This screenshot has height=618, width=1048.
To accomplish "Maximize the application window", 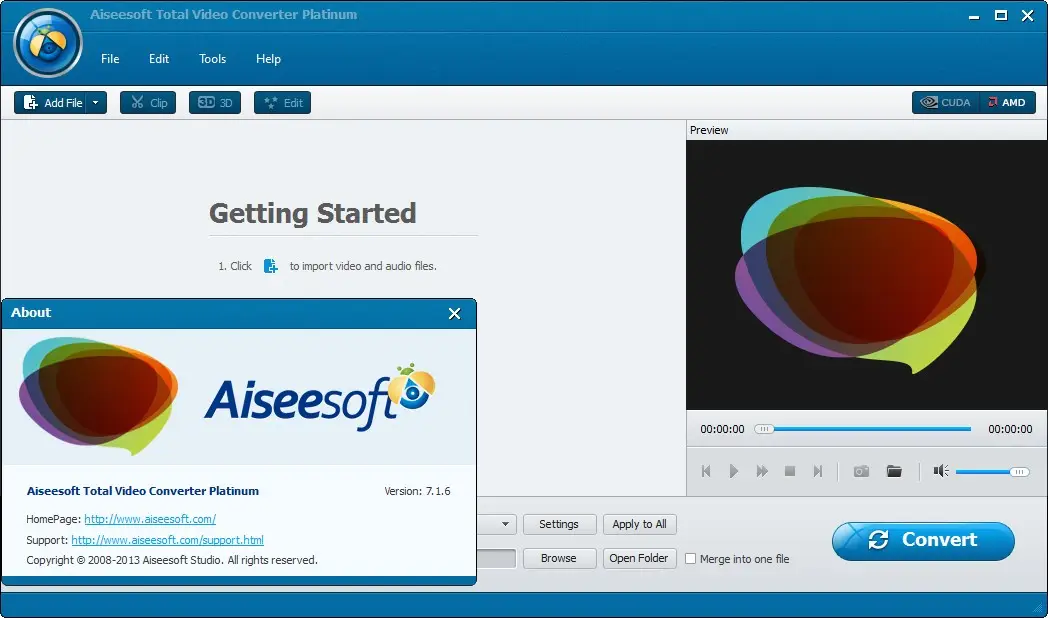I will coord(1001,15).
